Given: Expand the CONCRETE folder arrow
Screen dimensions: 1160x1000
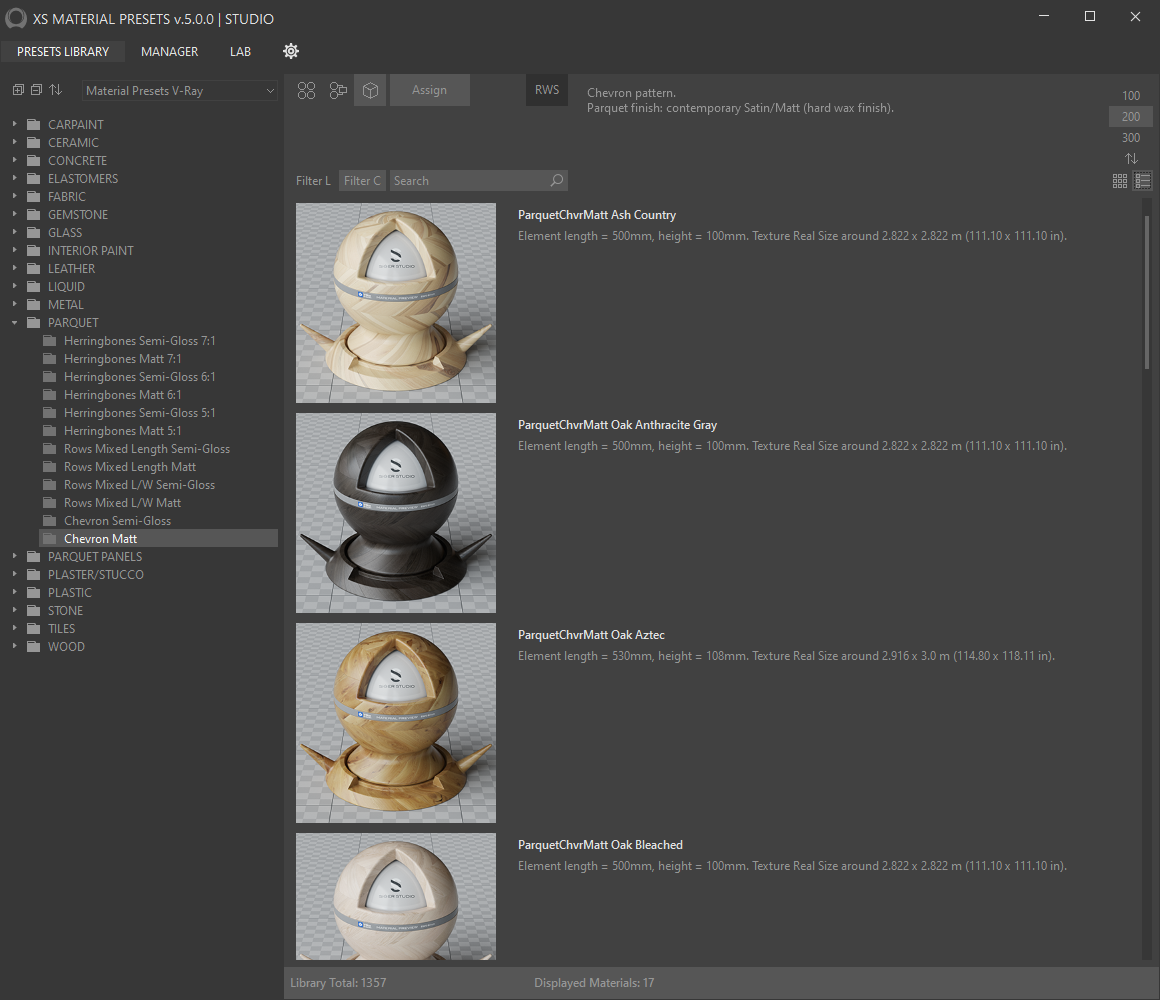Looking at the screenshot, I should coord(15,161).
